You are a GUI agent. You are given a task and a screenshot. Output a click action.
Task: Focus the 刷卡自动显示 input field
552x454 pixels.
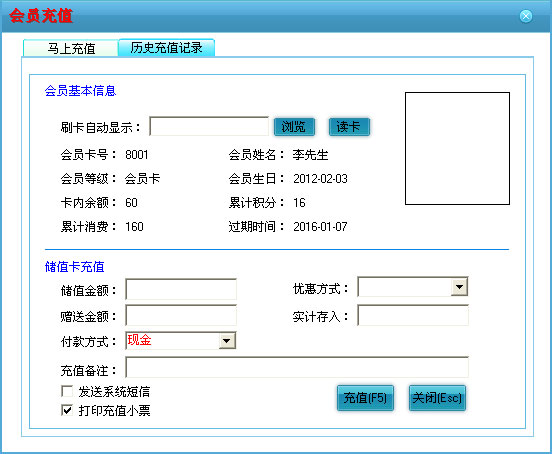(209, 126)
